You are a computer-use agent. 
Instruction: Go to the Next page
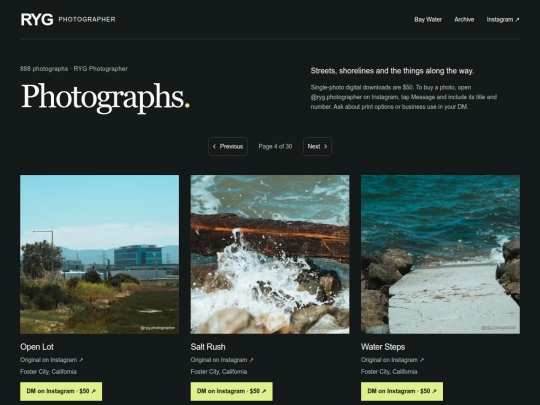coord(317,146)
